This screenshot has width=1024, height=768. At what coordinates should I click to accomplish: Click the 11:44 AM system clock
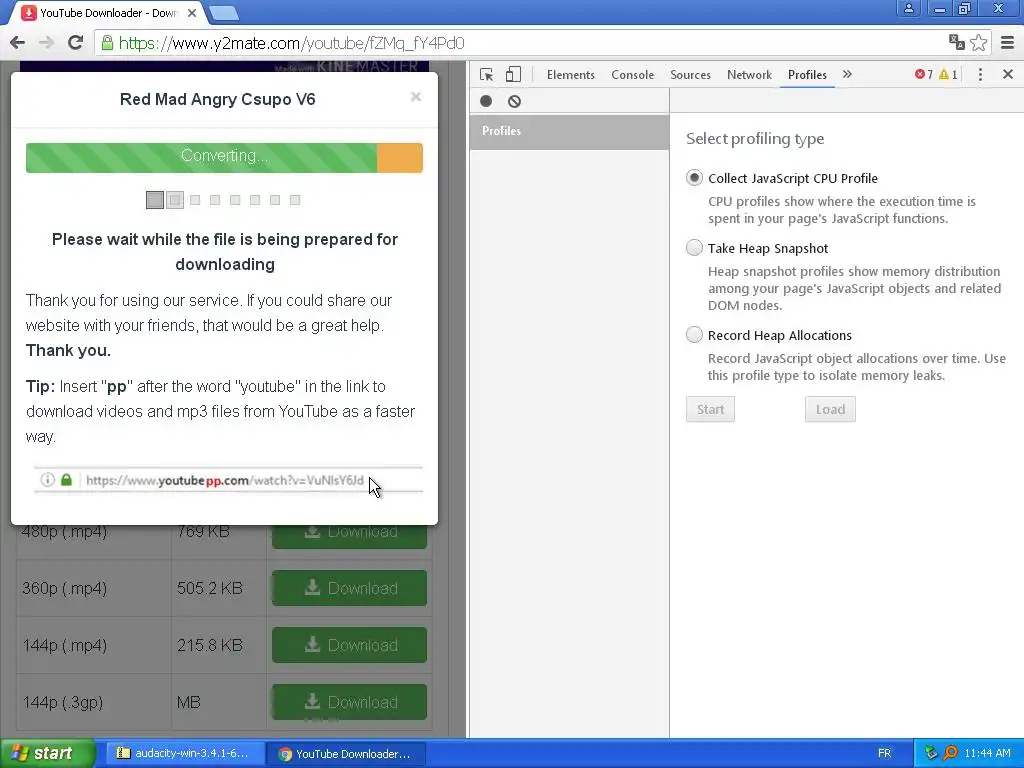click(987, 753)
